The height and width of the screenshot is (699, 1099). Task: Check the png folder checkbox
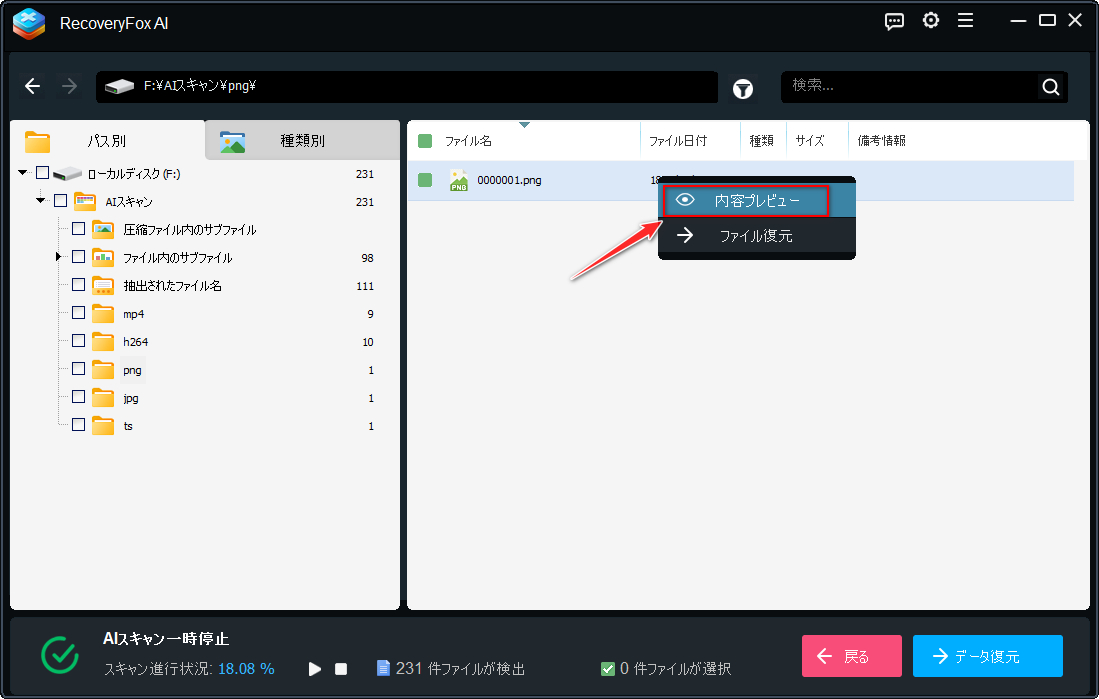point(78,369)
